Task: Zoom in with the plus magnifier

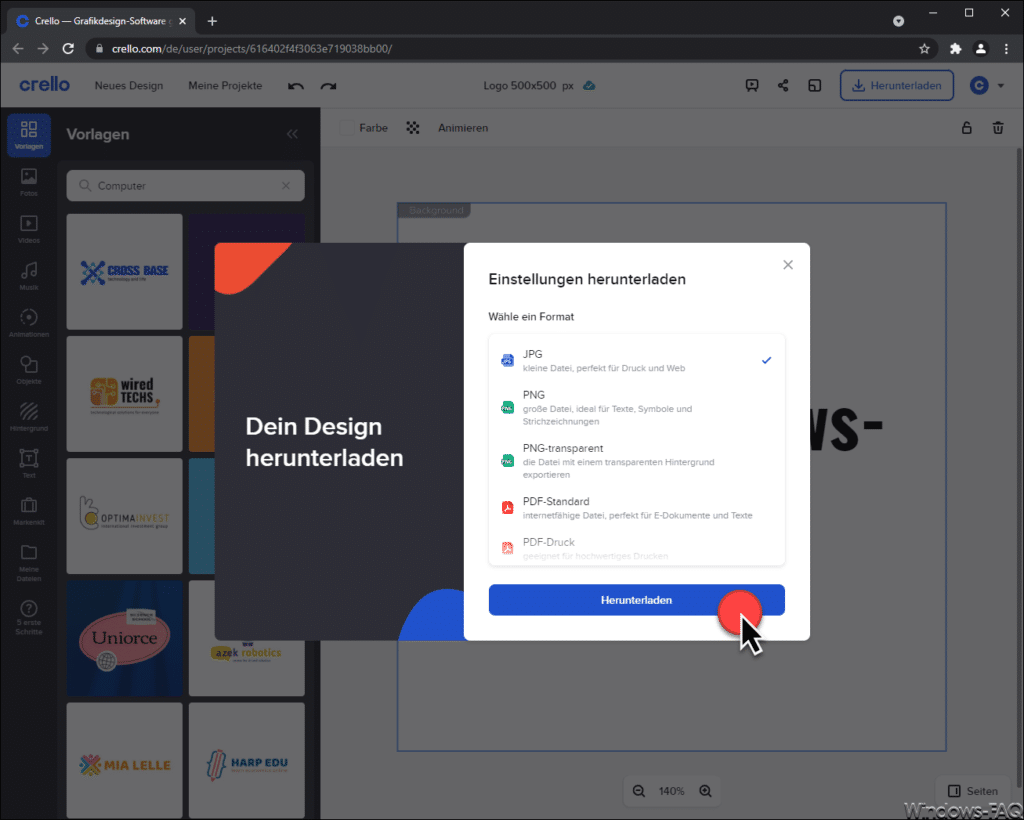Action: [705, 791]
